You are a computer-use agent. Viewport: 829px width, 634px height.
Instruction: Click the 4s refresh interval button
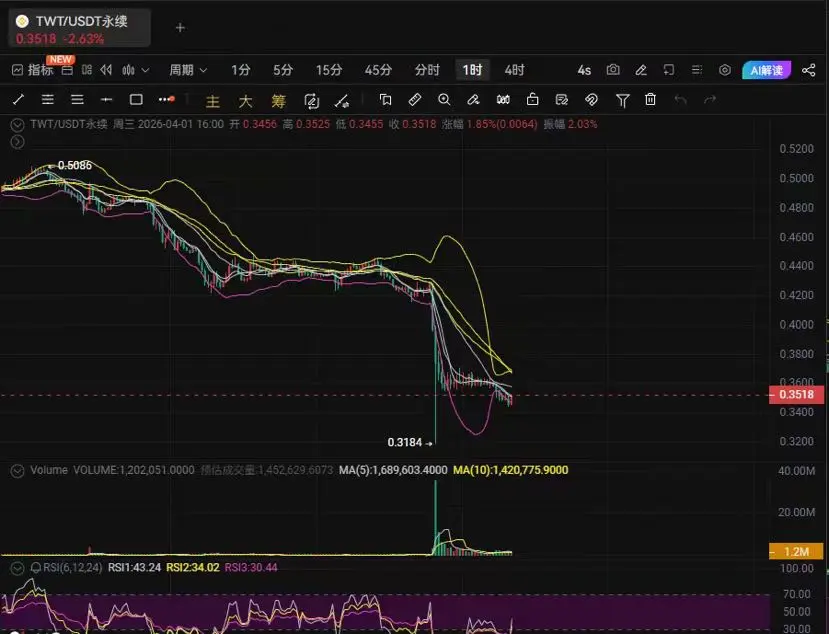584,70
